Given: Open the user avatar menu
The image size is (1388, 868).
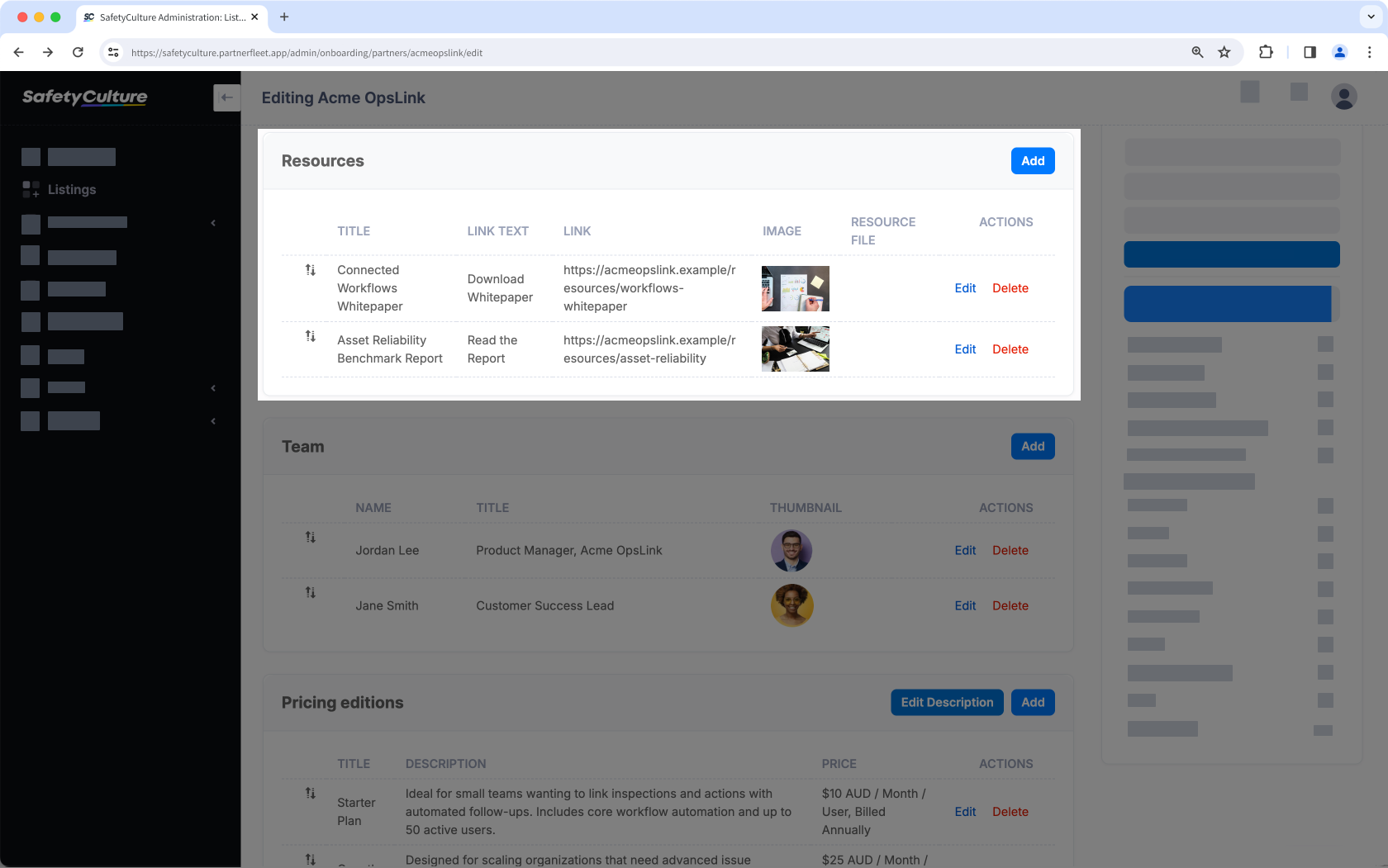Looking at the screenshot, I should click(1344, 97).
